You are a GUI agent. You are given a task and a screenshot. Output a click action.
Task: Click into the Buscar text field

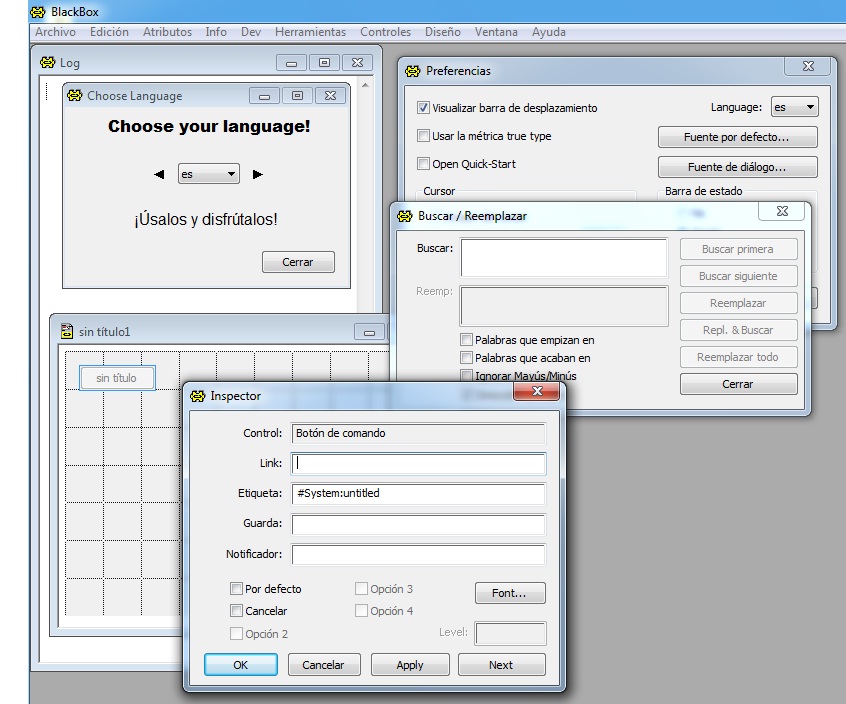(x=563, y=257)
